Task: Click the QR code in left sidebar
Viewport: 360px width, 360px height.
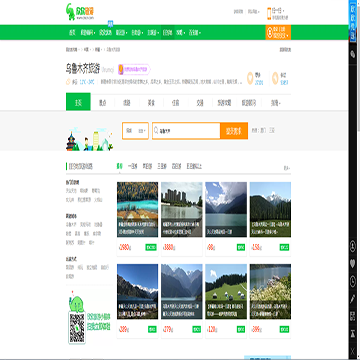Action: pyautogui.click(x=77, y=328)
